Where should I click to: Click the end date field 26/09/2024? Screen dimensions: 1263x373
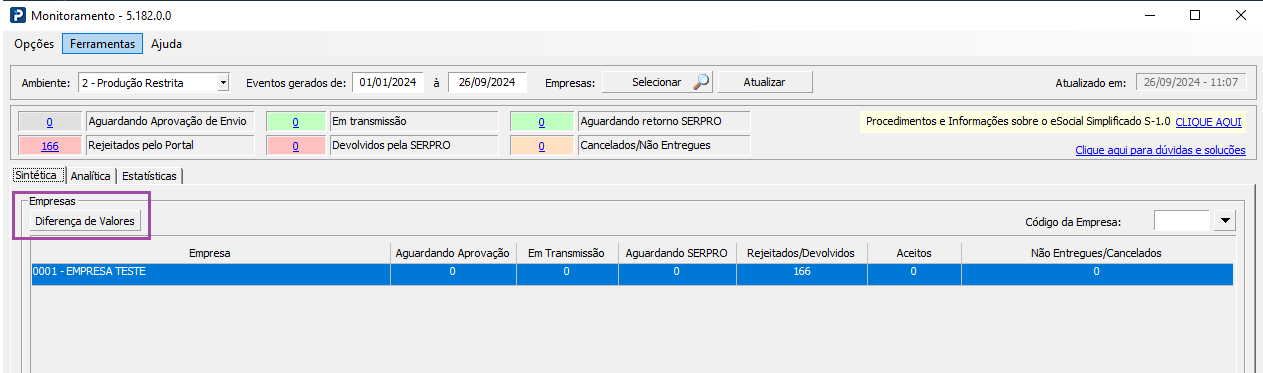tap(487, 82)
